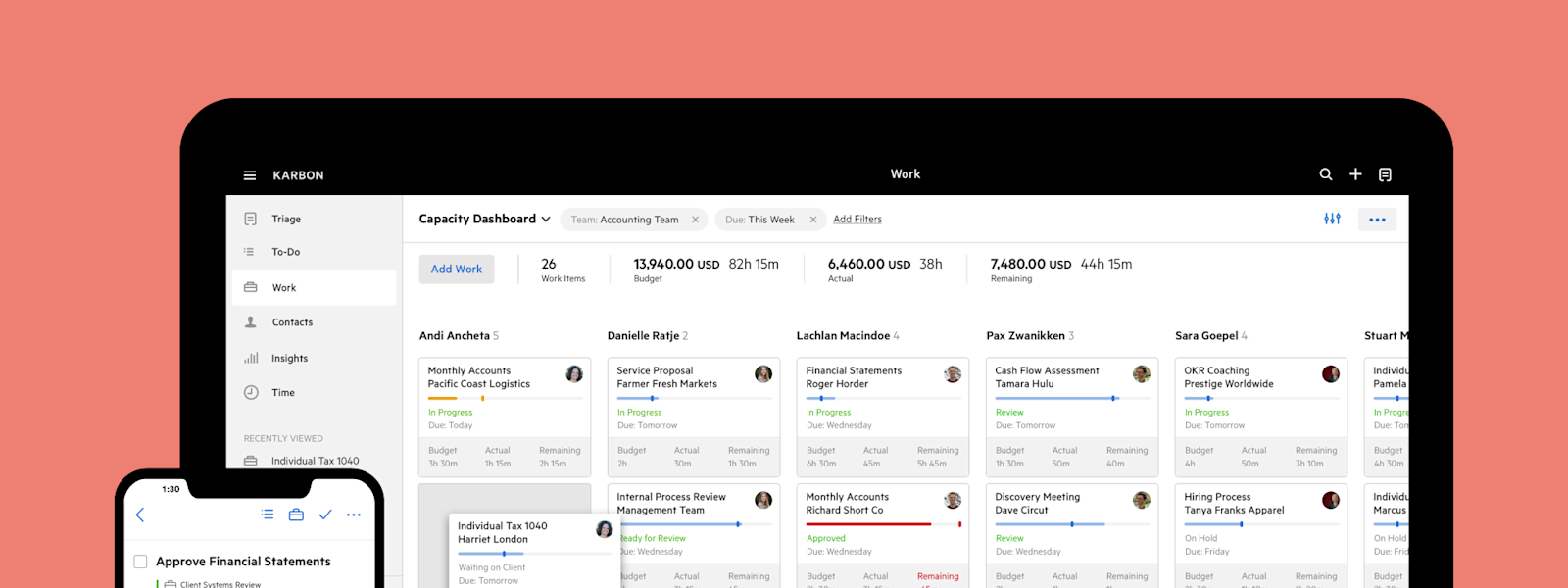Open Cash Flow Assessment Tamara Hulu card
1568x588 pixels.
[x=1072, y=416]
